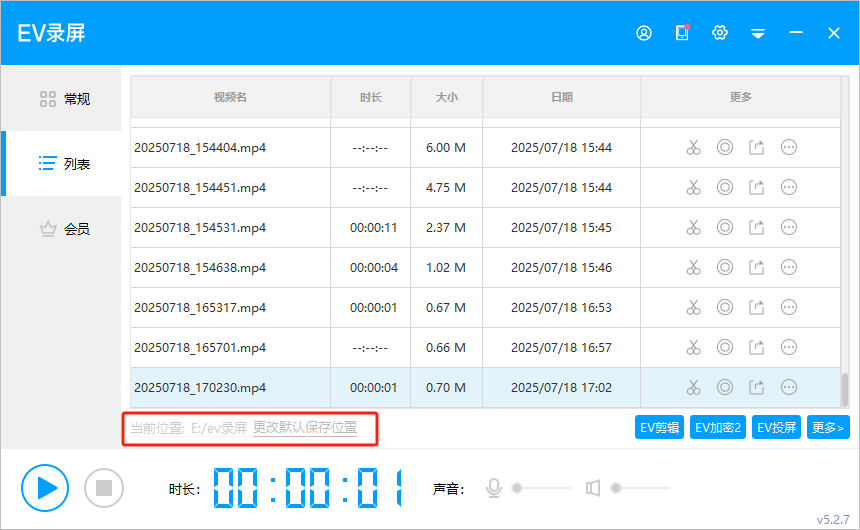Open more options for 20250718_170230.mp4
The width and height of the screenshot is (860, 530).
pos(789,388)
